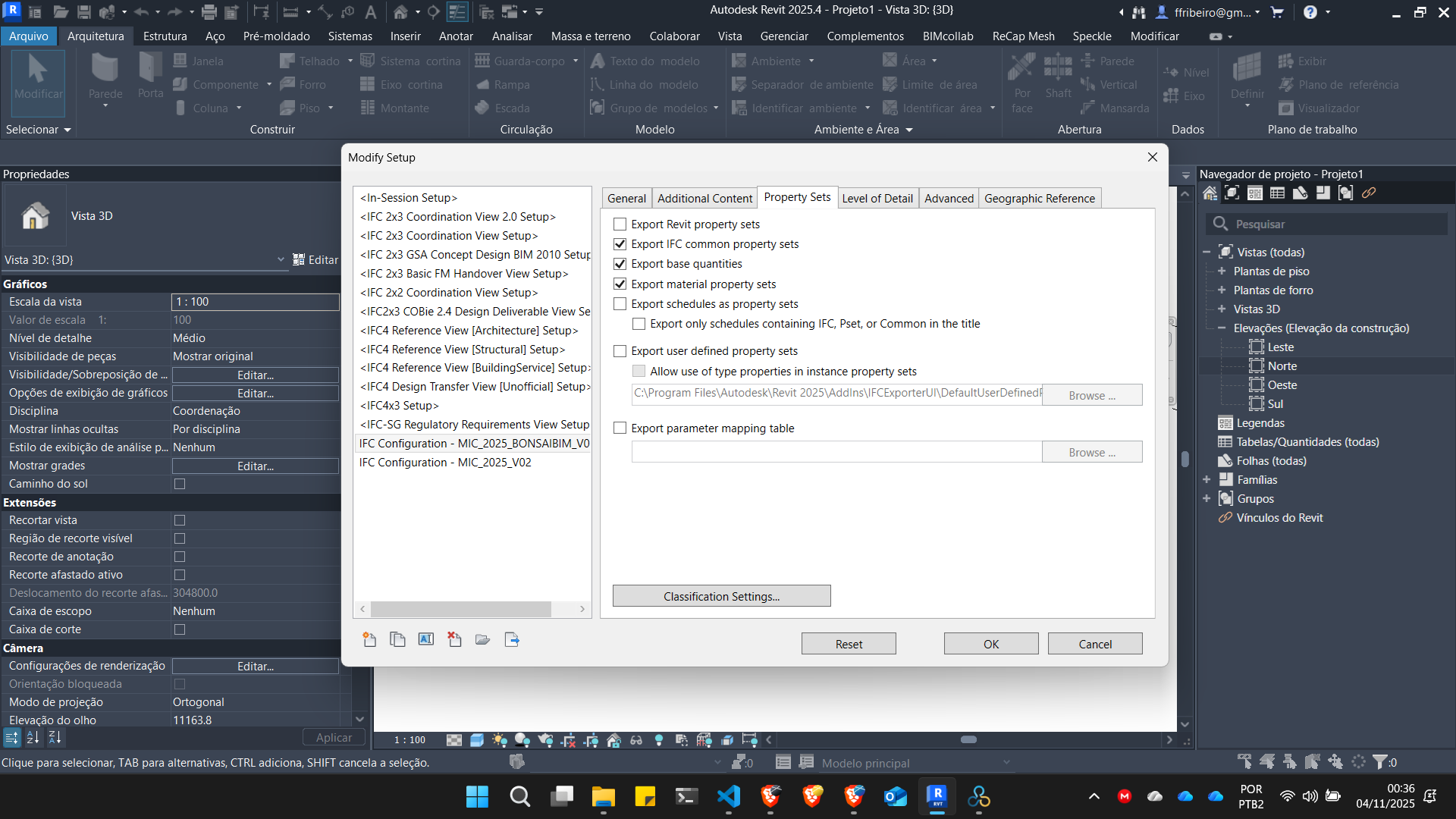Click the rename setup icon
Viewport: 1456px width, 819px height.
coord(426,640)
